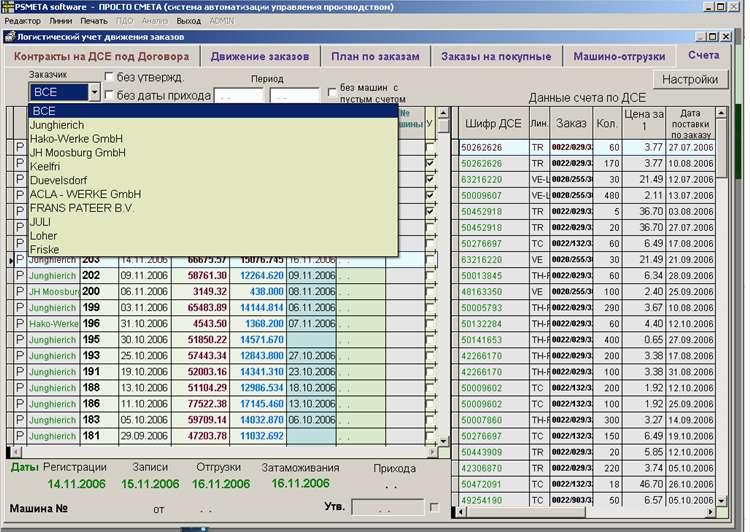Open the Печать menu
750x532 pixels.
[x=94, y=20]
